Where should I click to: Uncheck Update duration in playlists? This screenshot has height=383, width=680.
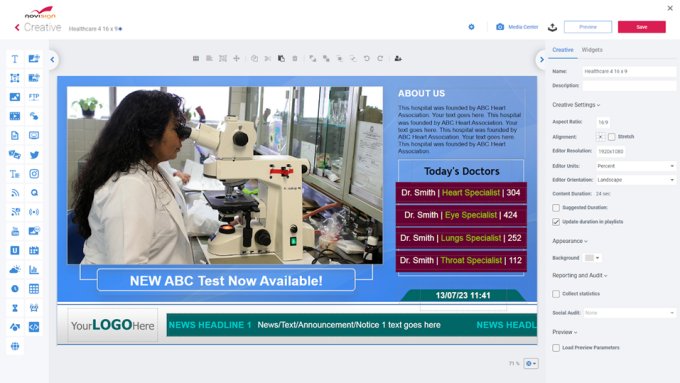(556, 222)
